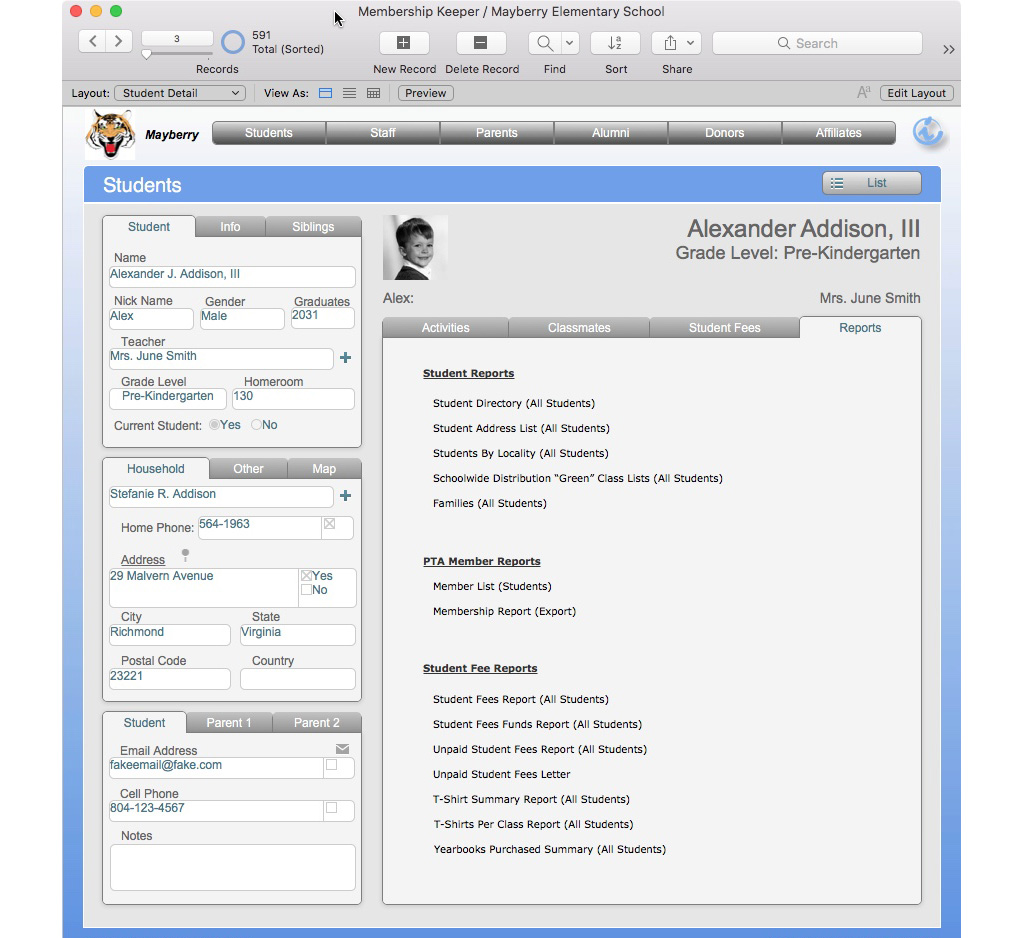This screenshot has width=1023, height=938.
Task: Open T-Shirt Summary Report link
Action: click(531, 799)
